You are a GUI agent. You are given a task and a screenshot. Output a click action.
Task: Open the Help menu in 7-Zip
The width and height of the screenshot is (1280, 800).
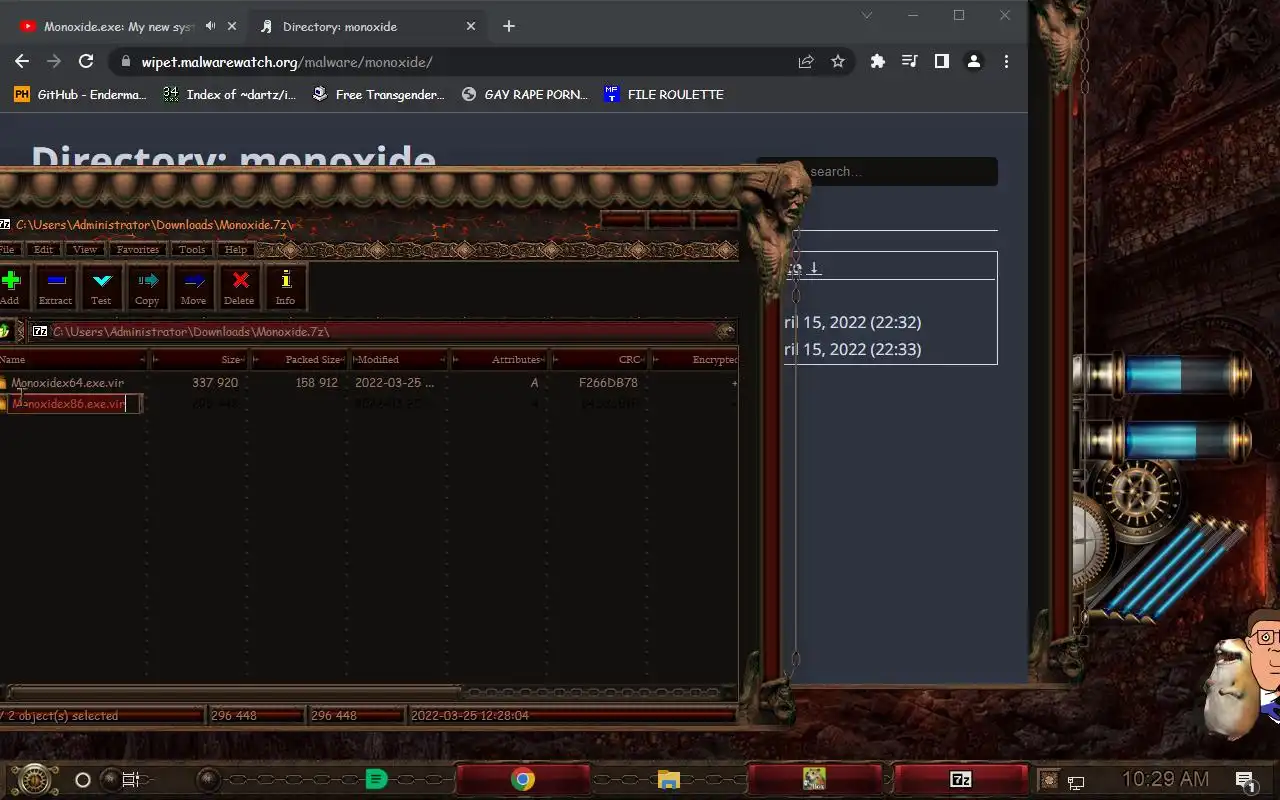[x=236, y=249]
